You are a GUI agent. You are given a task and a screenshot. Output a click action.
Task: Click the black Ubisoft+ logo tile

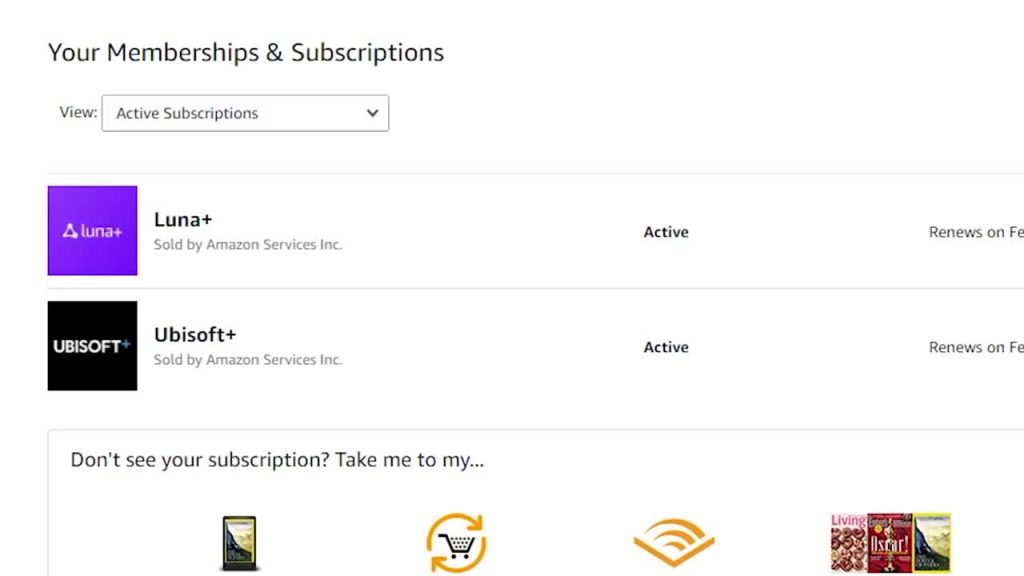point(92,345)
